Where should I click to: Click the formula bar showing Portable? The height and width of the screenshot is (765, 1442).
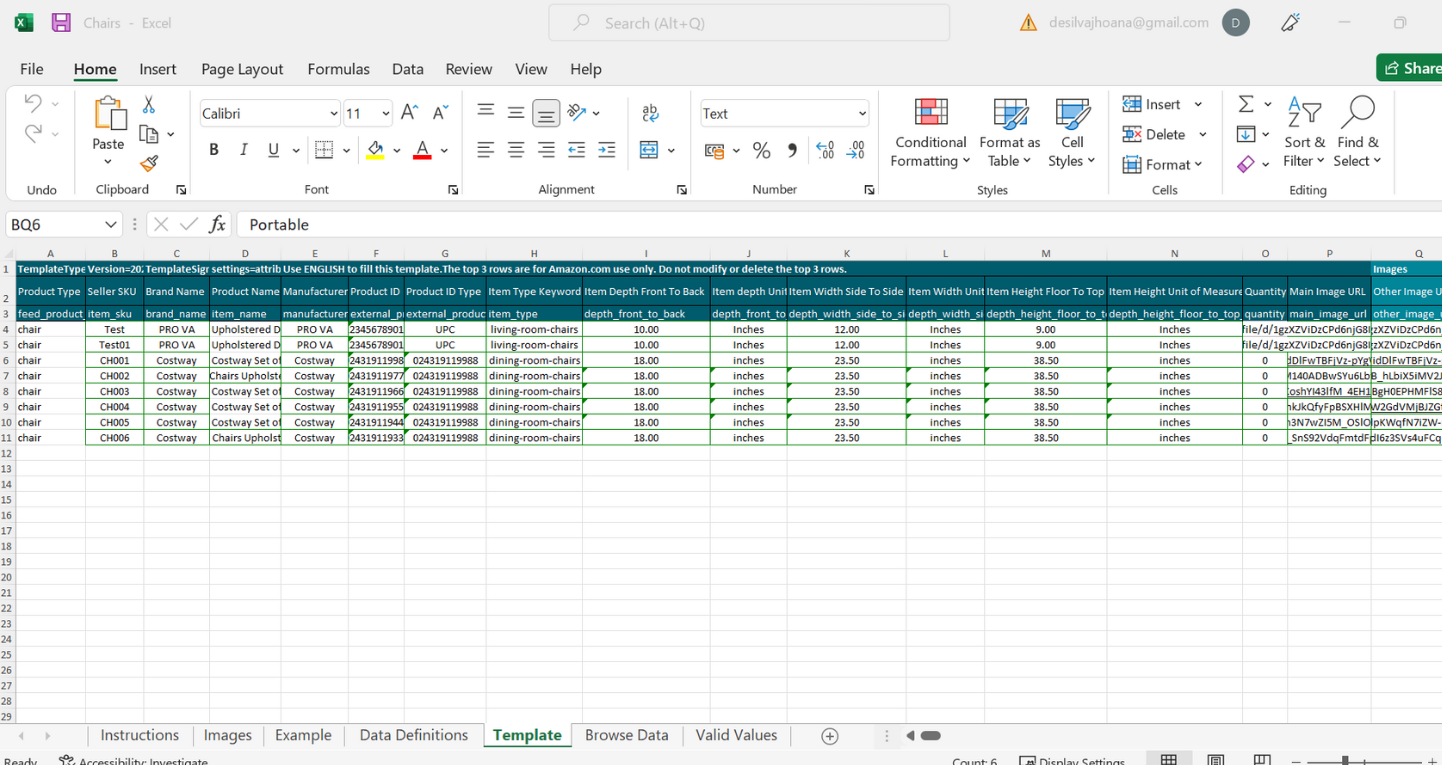[838, 224]
